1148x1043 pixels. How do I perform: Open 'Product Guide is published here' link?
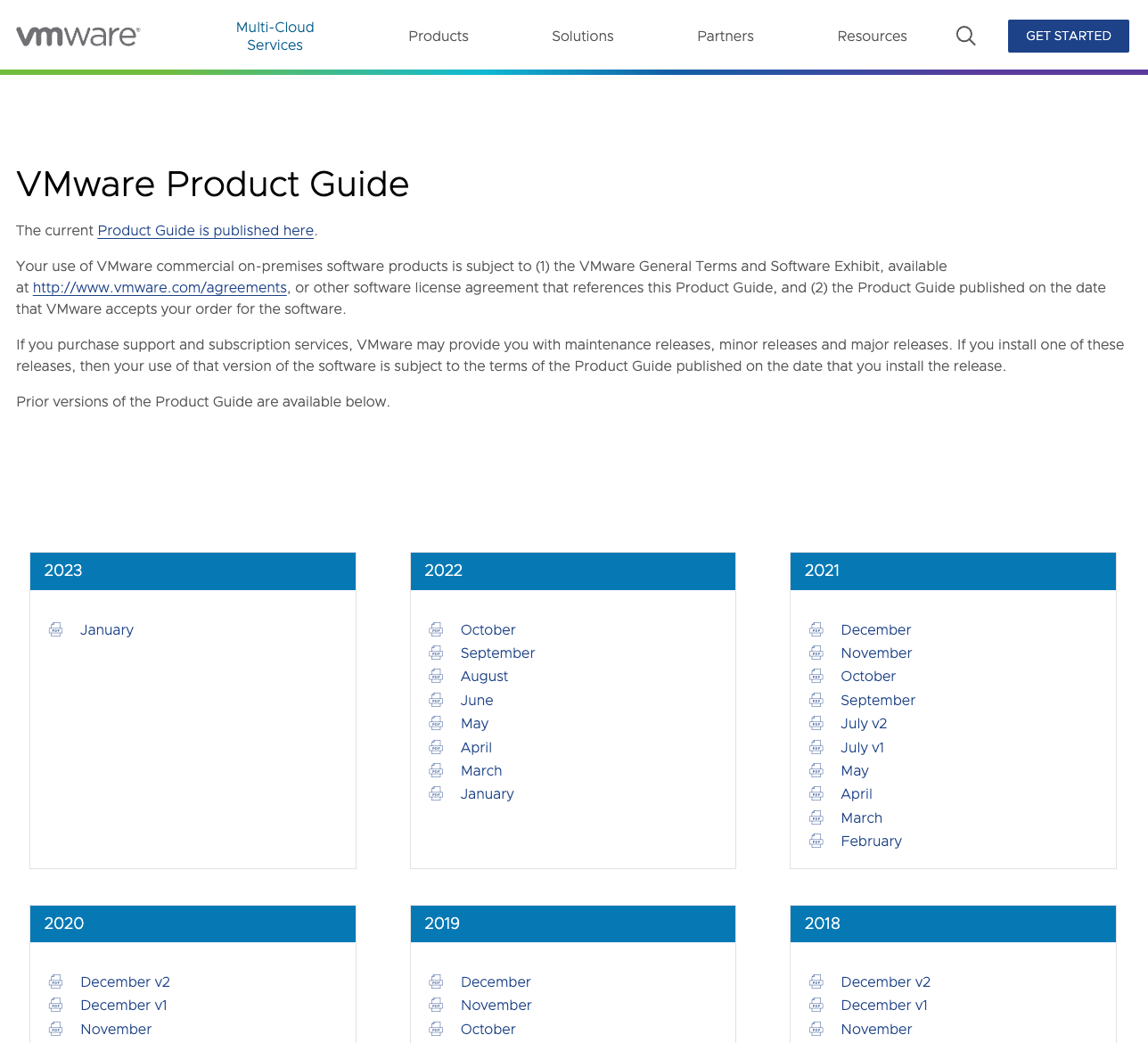(x=206, y=230)
